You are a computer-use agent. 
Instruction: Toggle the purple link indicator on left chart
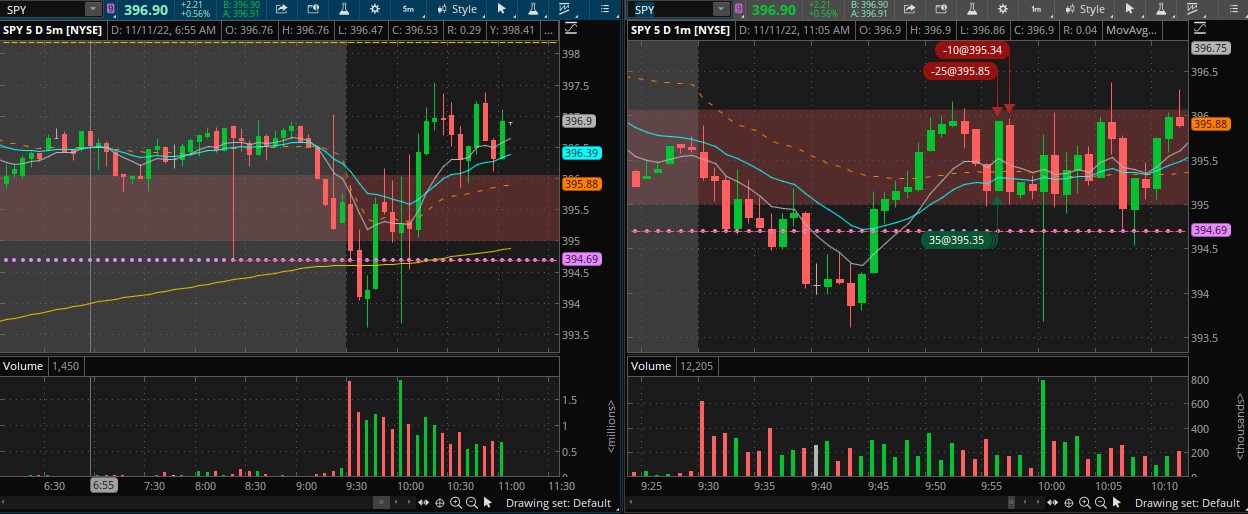point(109,9)
